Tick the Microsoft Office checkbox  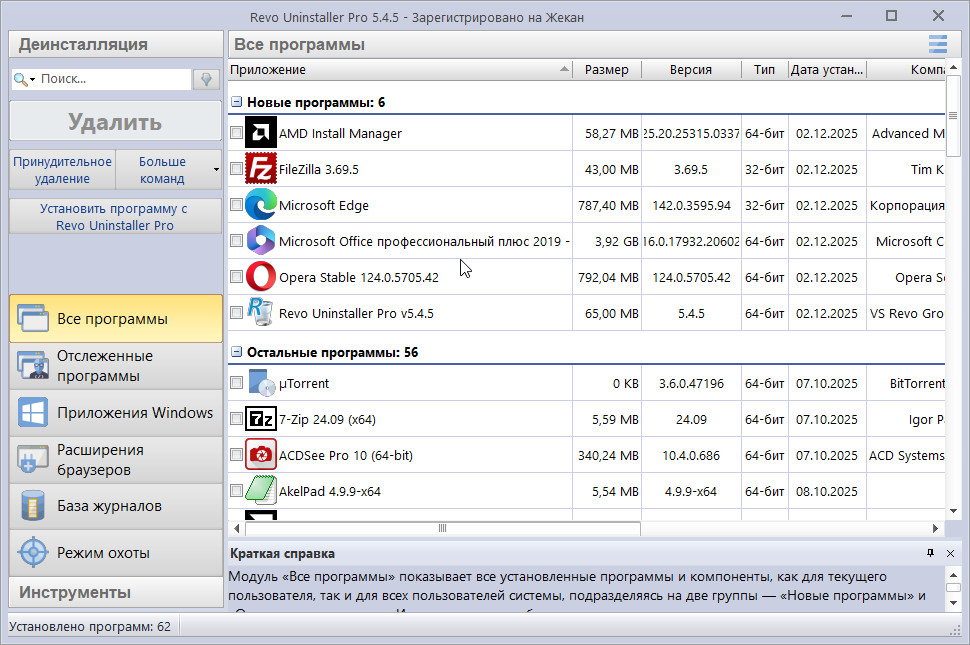236,241
